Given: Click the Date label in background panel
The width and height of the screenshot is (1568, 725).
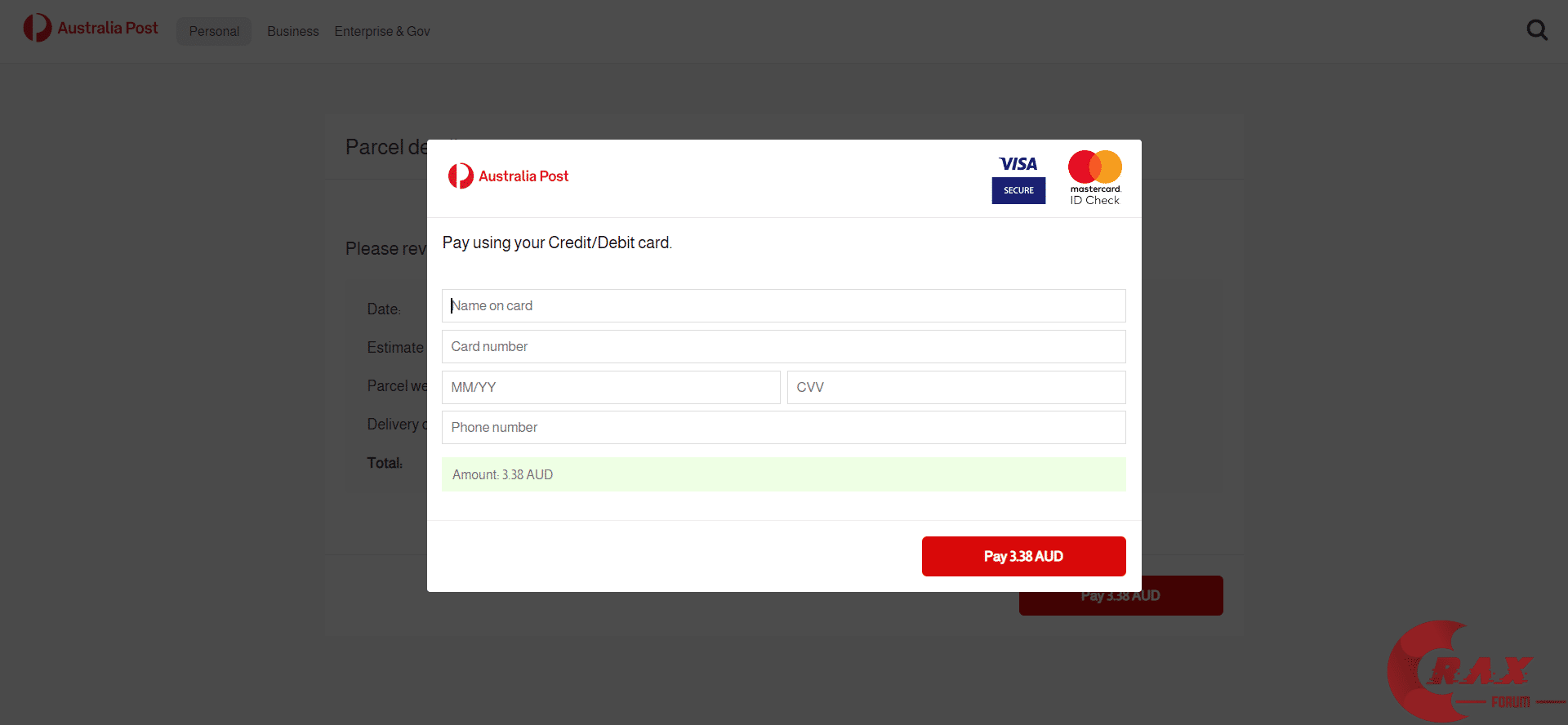Looking at the screenshot, I should pyautogui.click(x=384, y=309).
